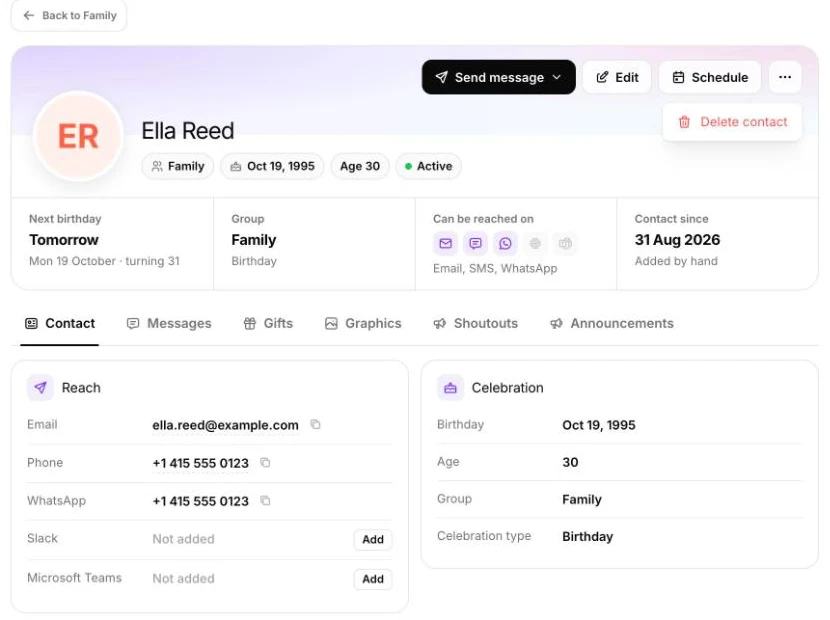The image size is (830, 620).
Task: Click the greyed-out Microsoft Teams channel icon
Action: 565,243
